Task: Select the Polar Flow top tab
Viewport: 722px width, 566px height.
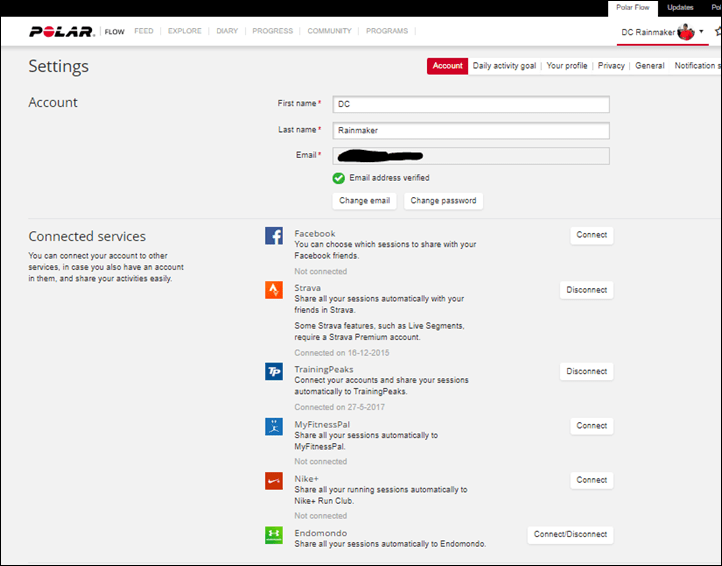Action: pyautogui.click(x=633, y=8)
